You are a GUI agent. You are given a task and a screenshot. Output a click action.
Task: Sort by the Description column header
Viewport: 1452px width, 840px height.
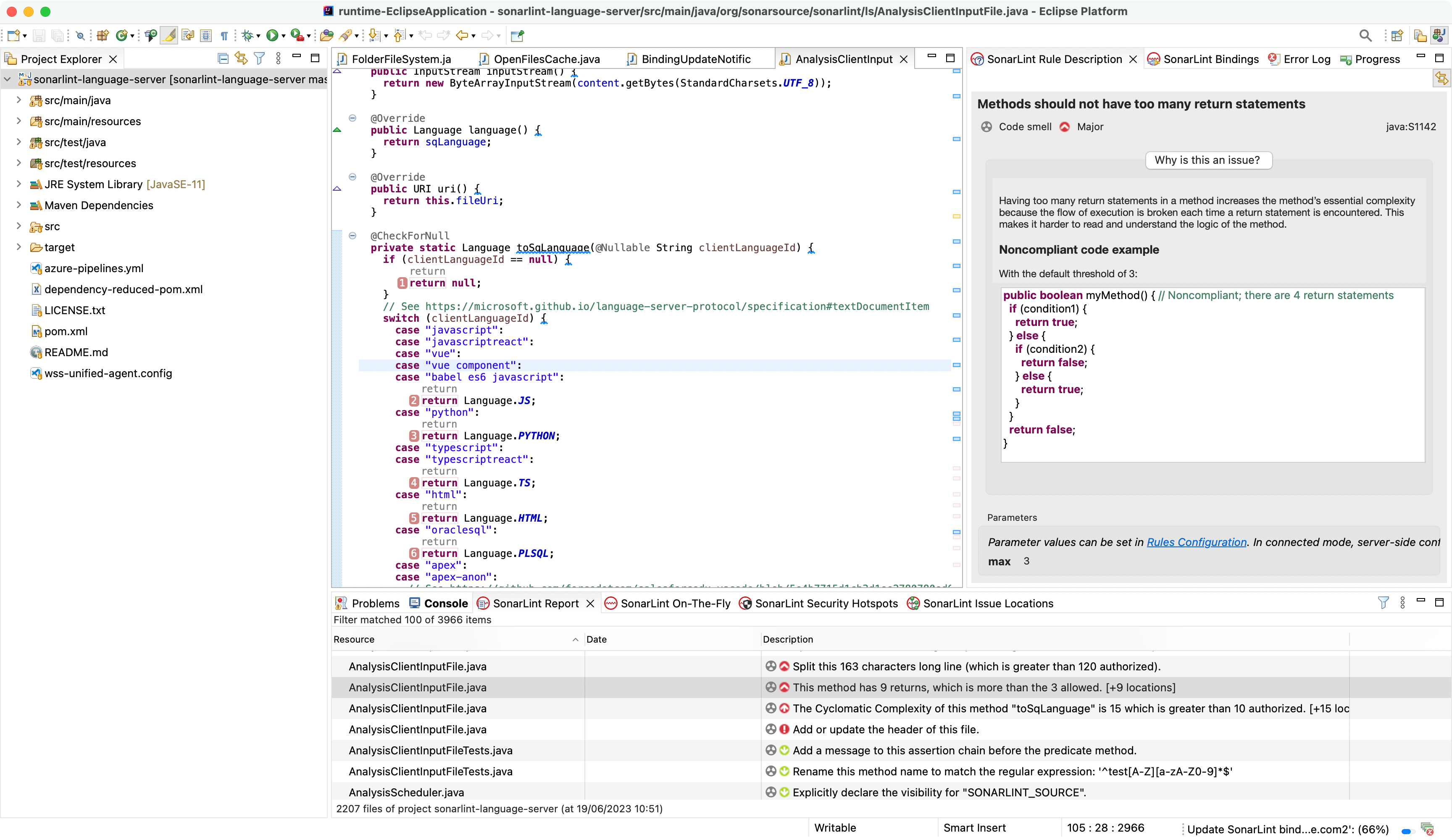tap(1055, 639)
